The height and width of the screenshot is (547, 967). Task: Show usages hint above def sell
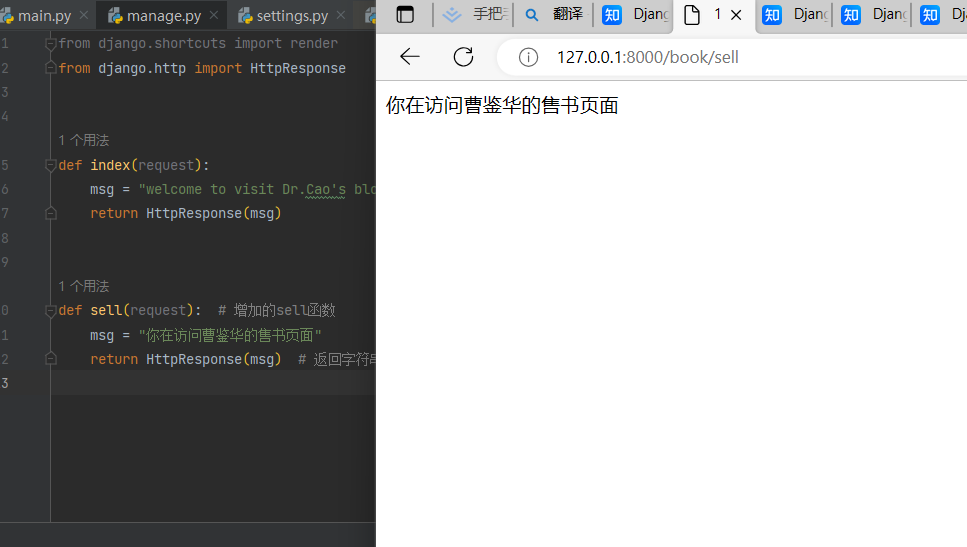coord(84,286)
